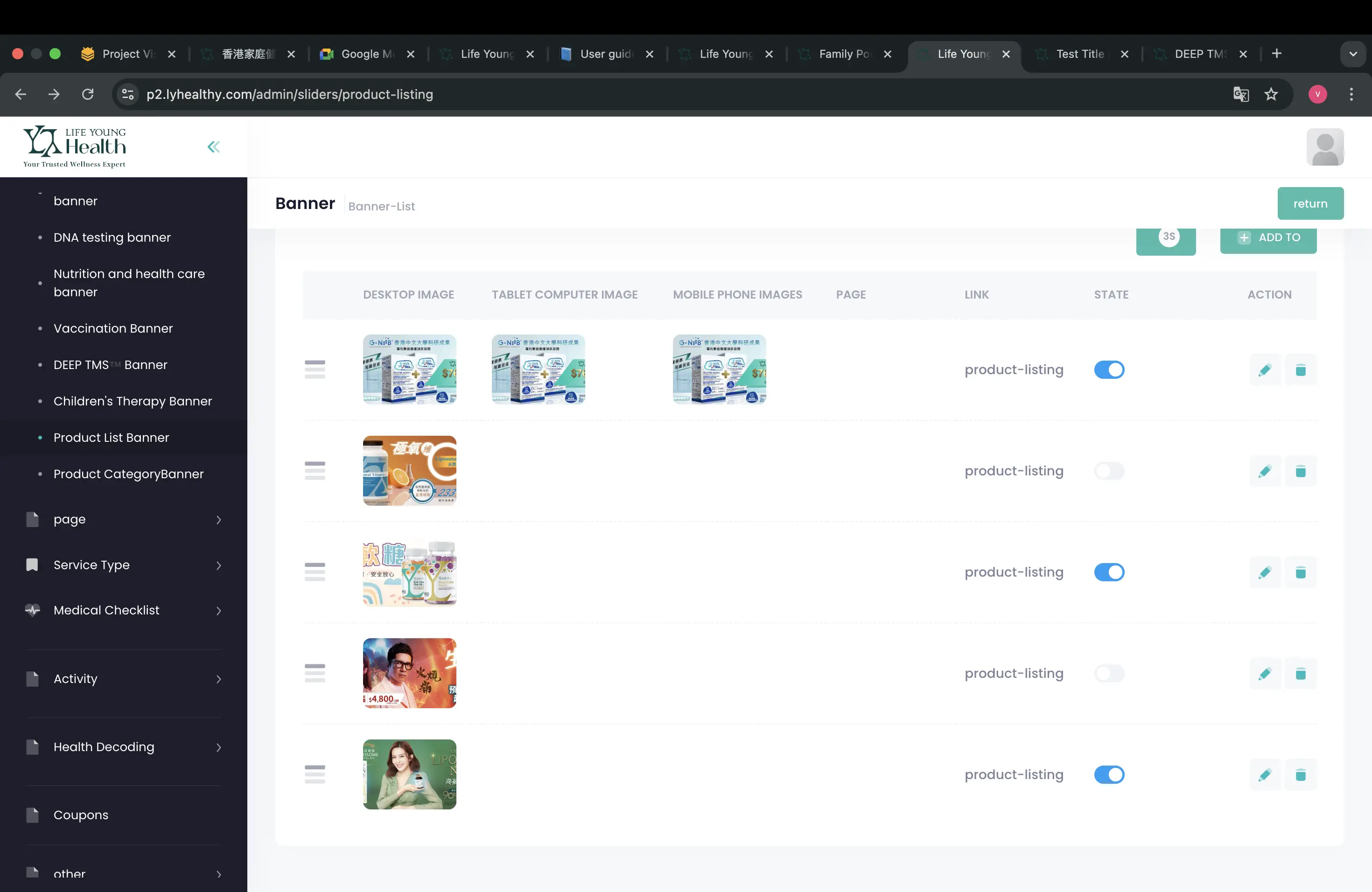Click the drag handle icon of the second banner row
This screenshot has height=892, width=1372.
(315, 471)
